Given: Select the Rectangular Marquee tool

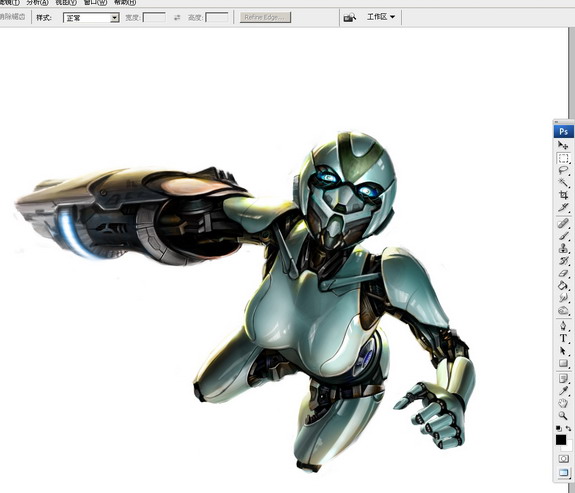Looking at the screenshot, I should tap(563, 158).
